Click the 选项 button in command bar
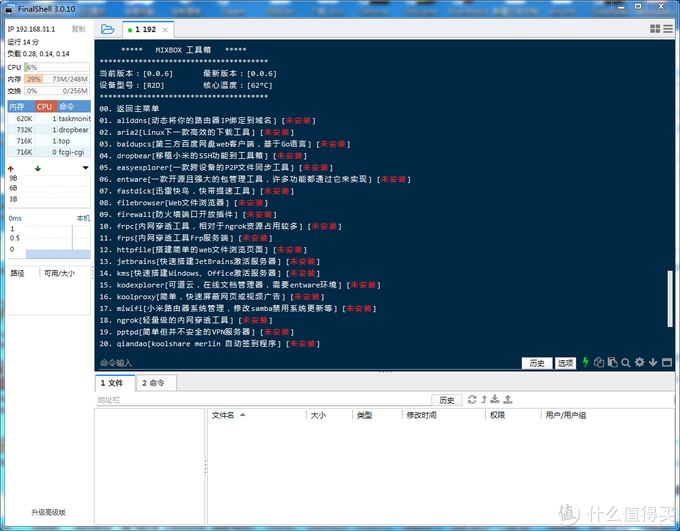The width and height of the screenshot is (680, 531). click(x=566, y=363)
